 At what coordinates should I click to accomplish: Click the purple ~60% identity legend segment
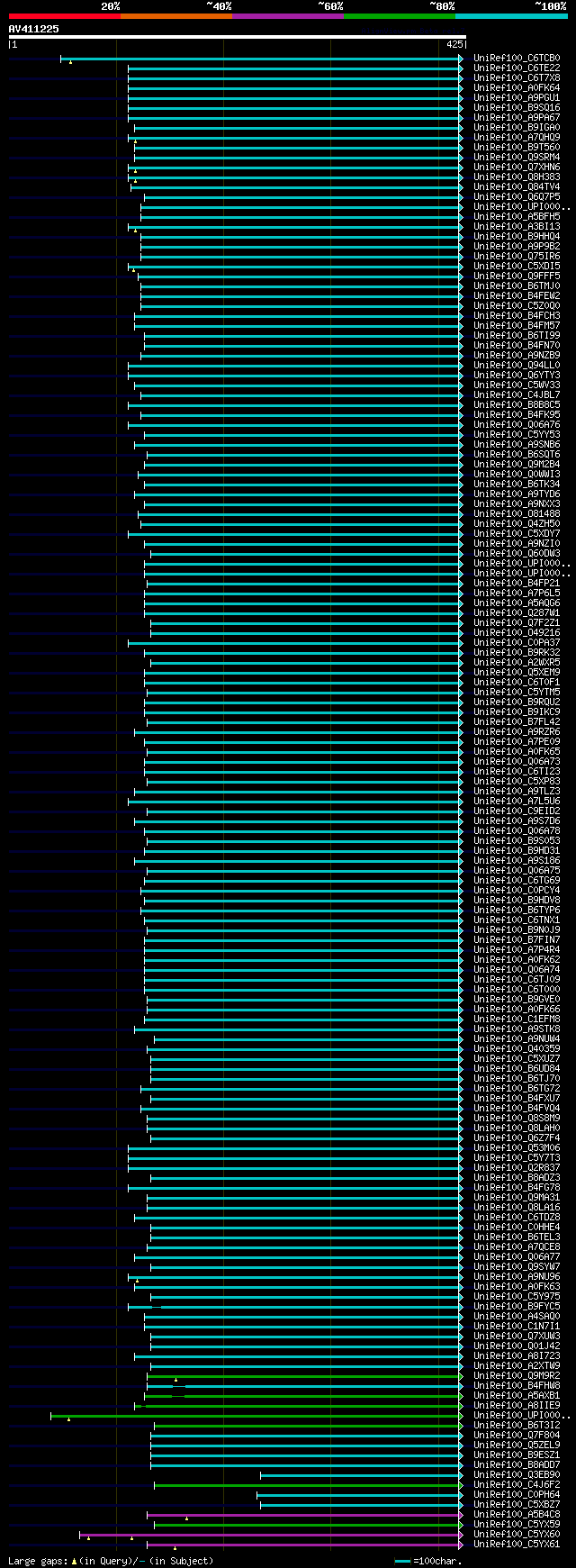click(x=288, y=16)
